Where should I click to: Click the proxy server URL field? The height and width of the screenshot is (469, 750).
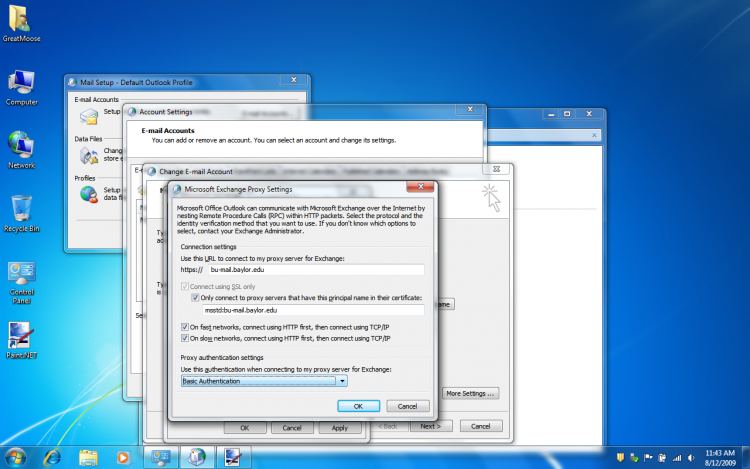(x=316, y=270)
